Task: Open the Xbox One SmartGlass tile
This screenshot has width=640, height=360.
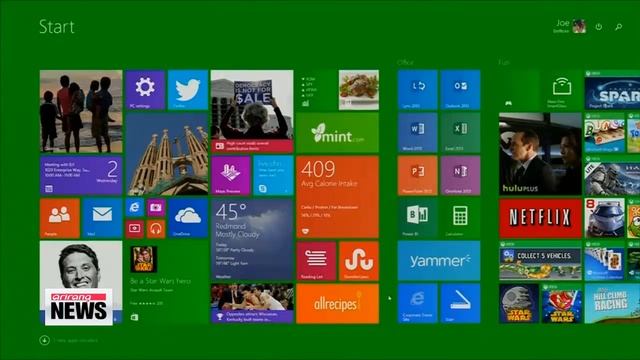Action: (562, 90)
